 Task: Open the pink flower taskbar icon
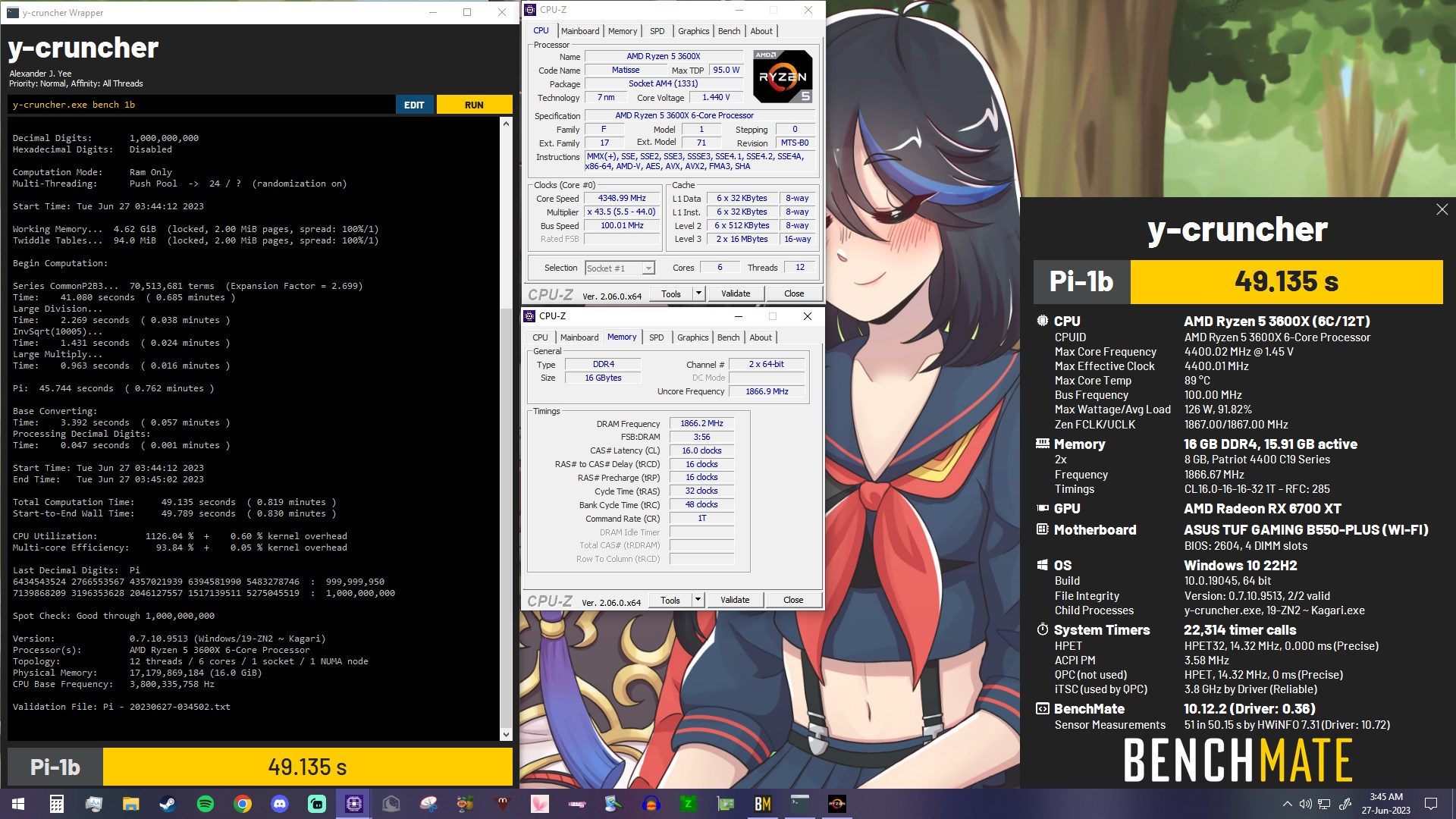coord(539,804)
